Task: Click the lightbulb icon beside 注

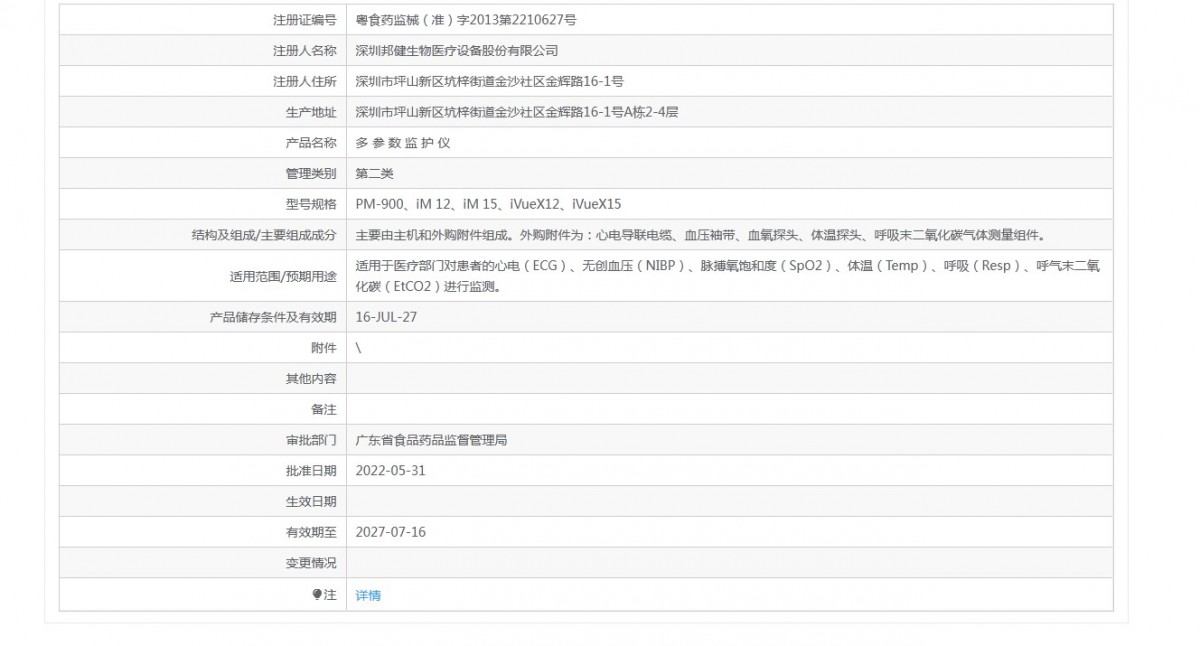Action: pyautogui.click(x=317, y=594)
